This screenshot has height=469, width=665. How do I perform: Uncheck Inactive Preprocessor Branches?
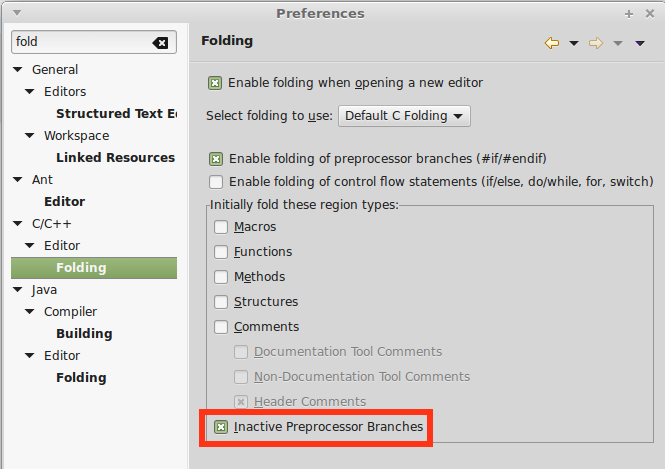(221, 427)
